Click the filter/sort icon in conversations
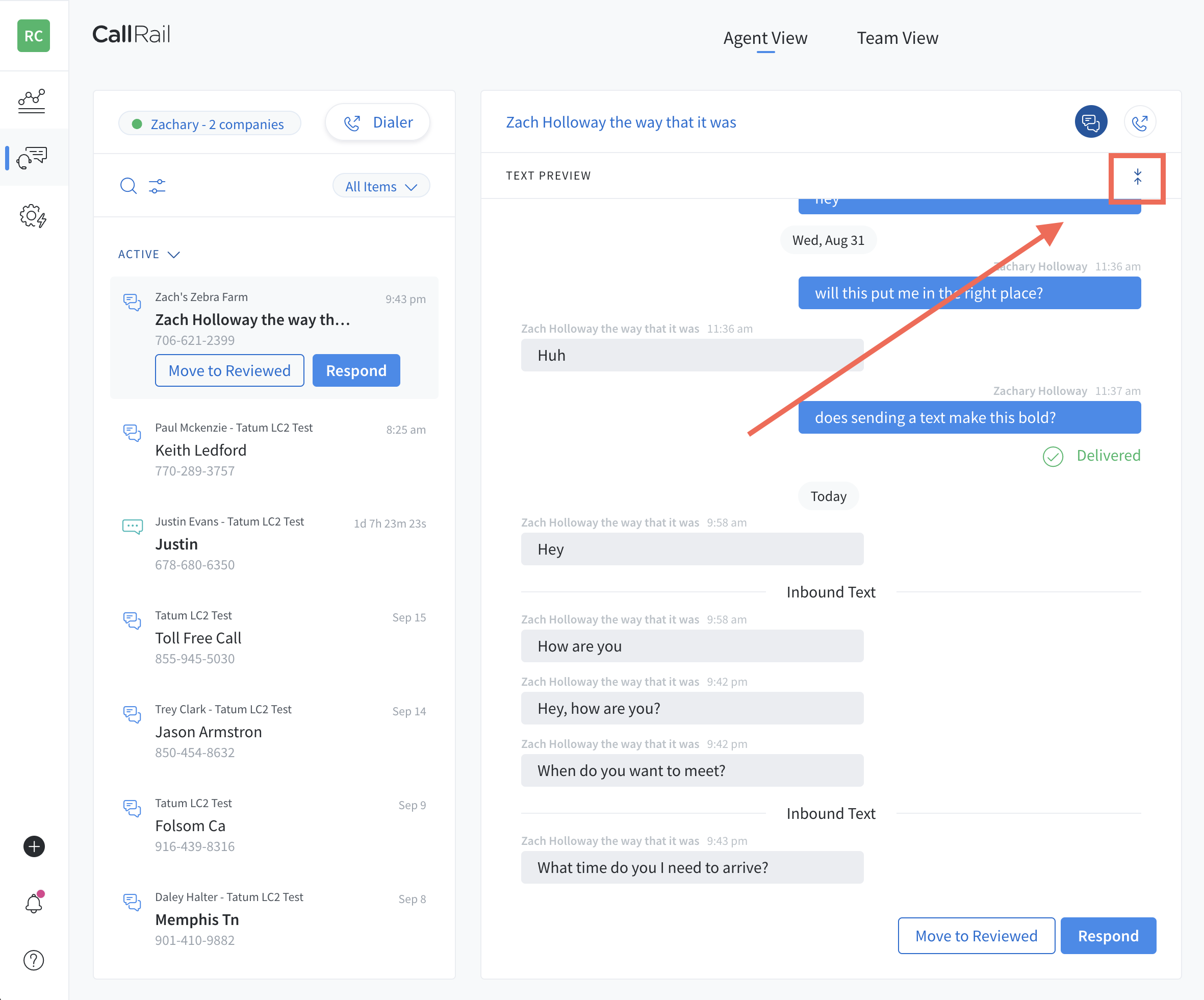This screenshot has width=1204, height=1000. click(157, 186)
